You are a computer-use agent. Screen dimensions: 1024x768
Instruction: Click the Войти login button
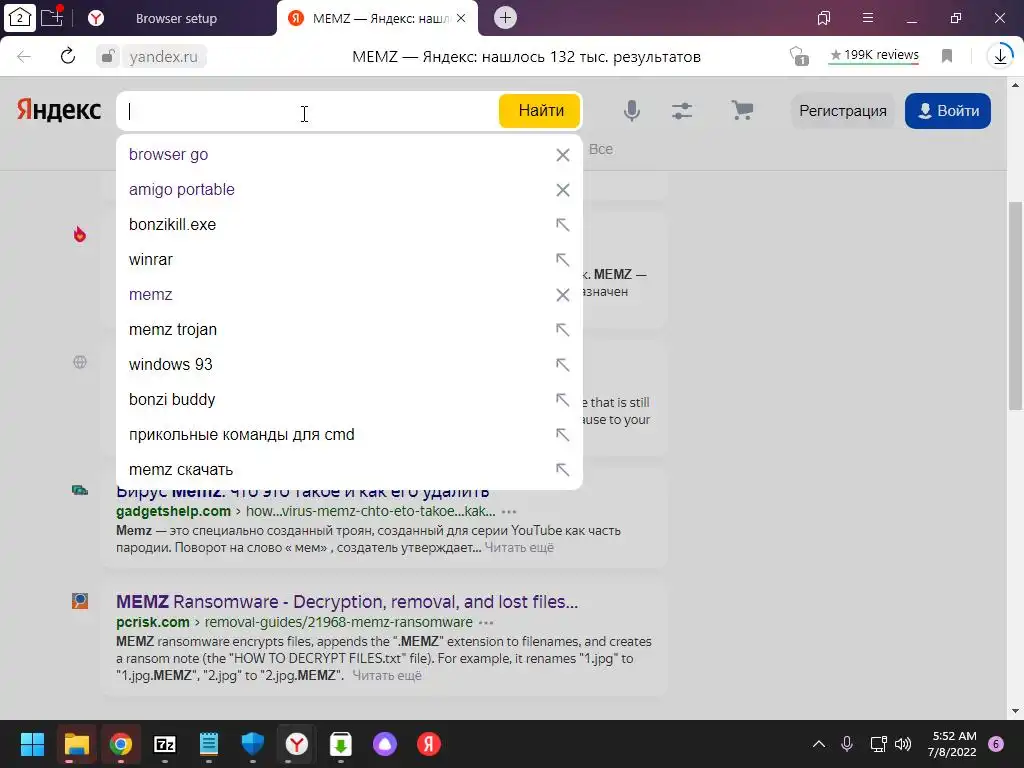(948, 111)
